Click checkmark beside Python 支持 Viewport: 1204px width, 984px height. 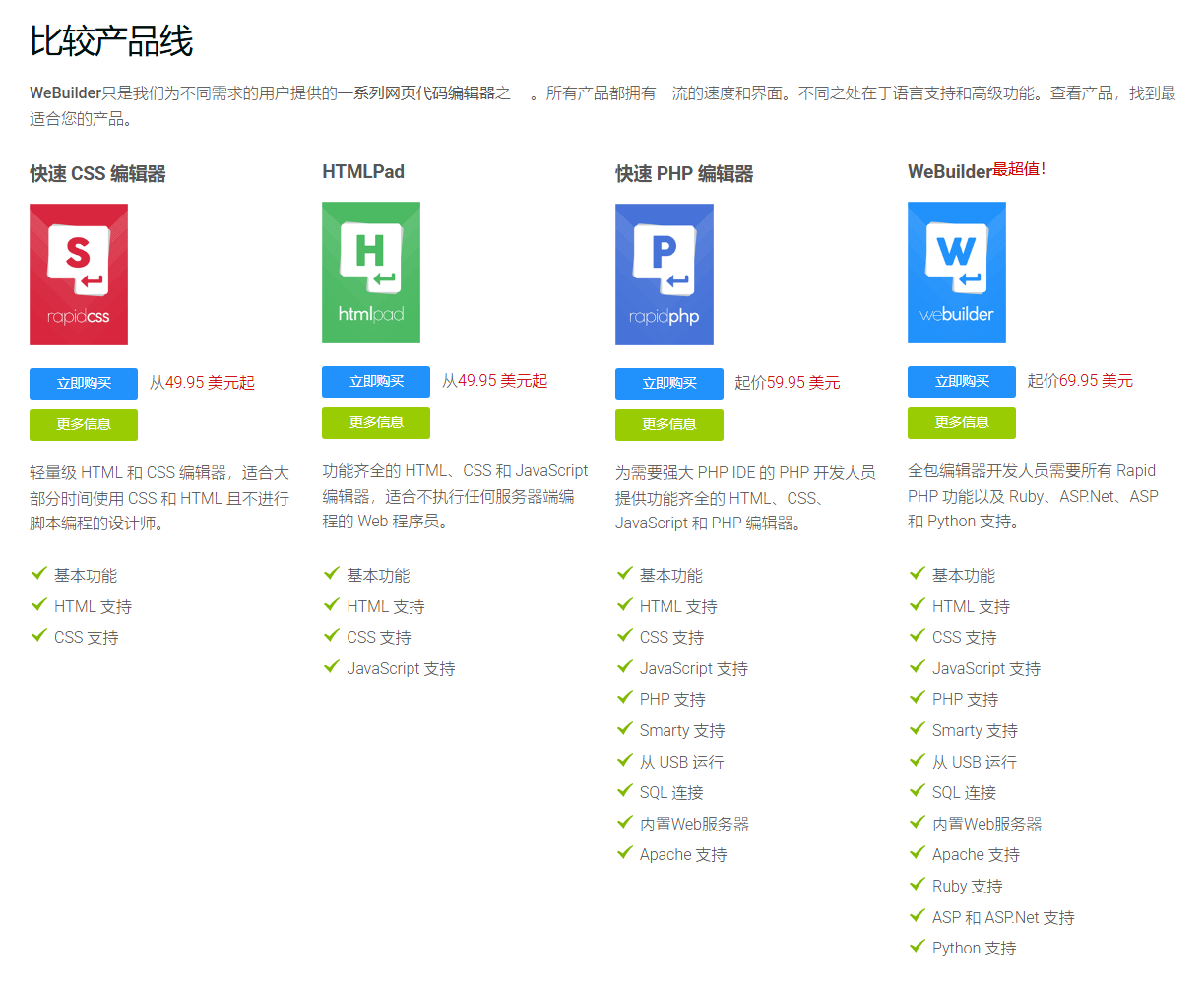coord(918,947)
